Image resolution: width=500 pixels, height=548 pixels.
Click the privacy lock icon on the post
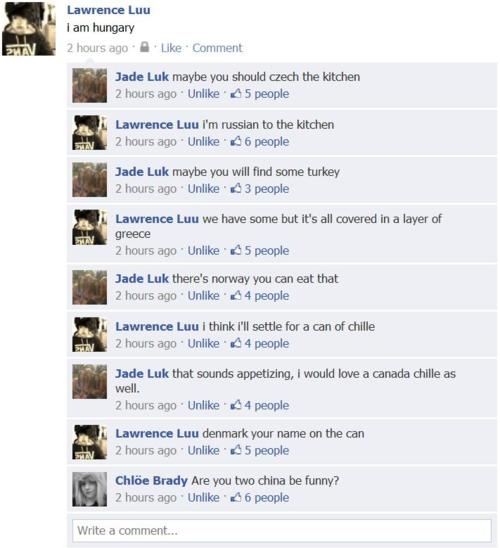(x=144, y=47)
